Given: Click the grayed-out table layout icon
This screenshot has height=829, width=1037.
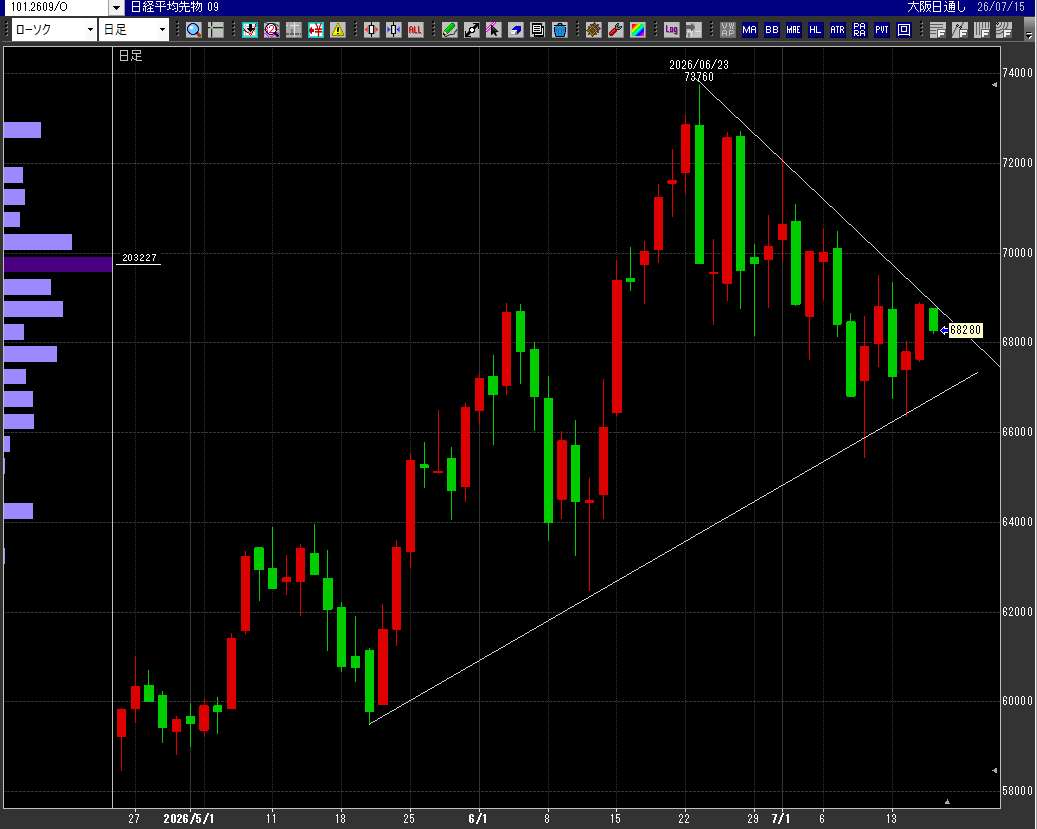Looking at the screenshot, I should (x=294, y=30).
